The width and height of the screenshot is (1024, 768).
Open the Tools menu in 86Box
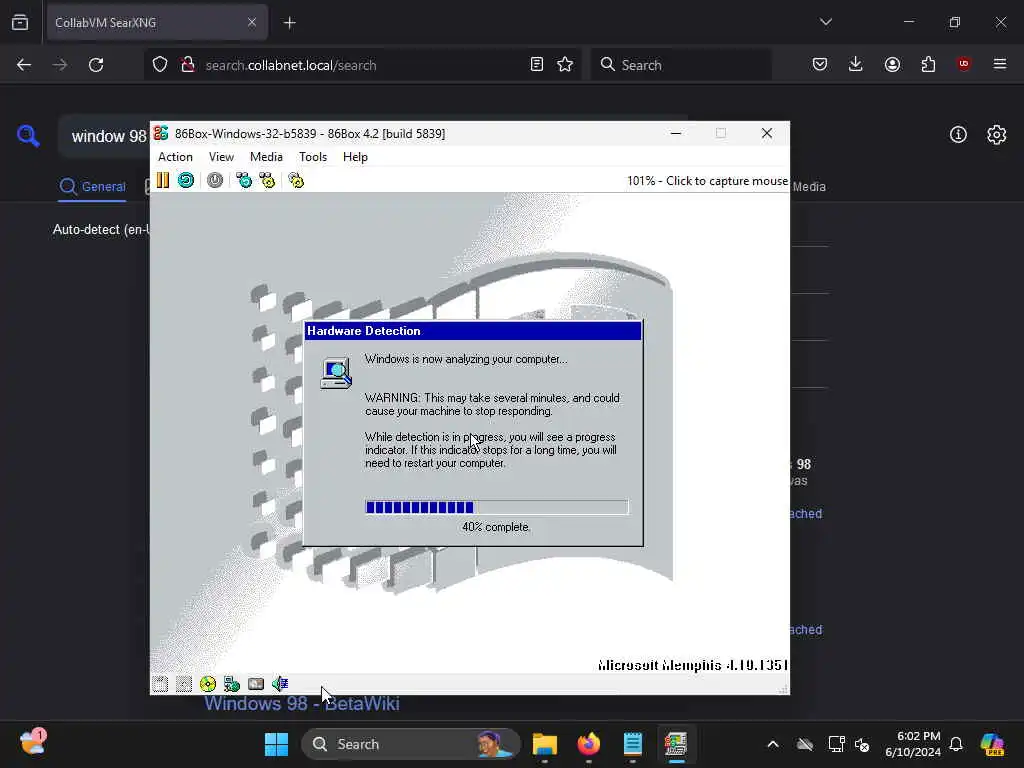pos(313,157)
